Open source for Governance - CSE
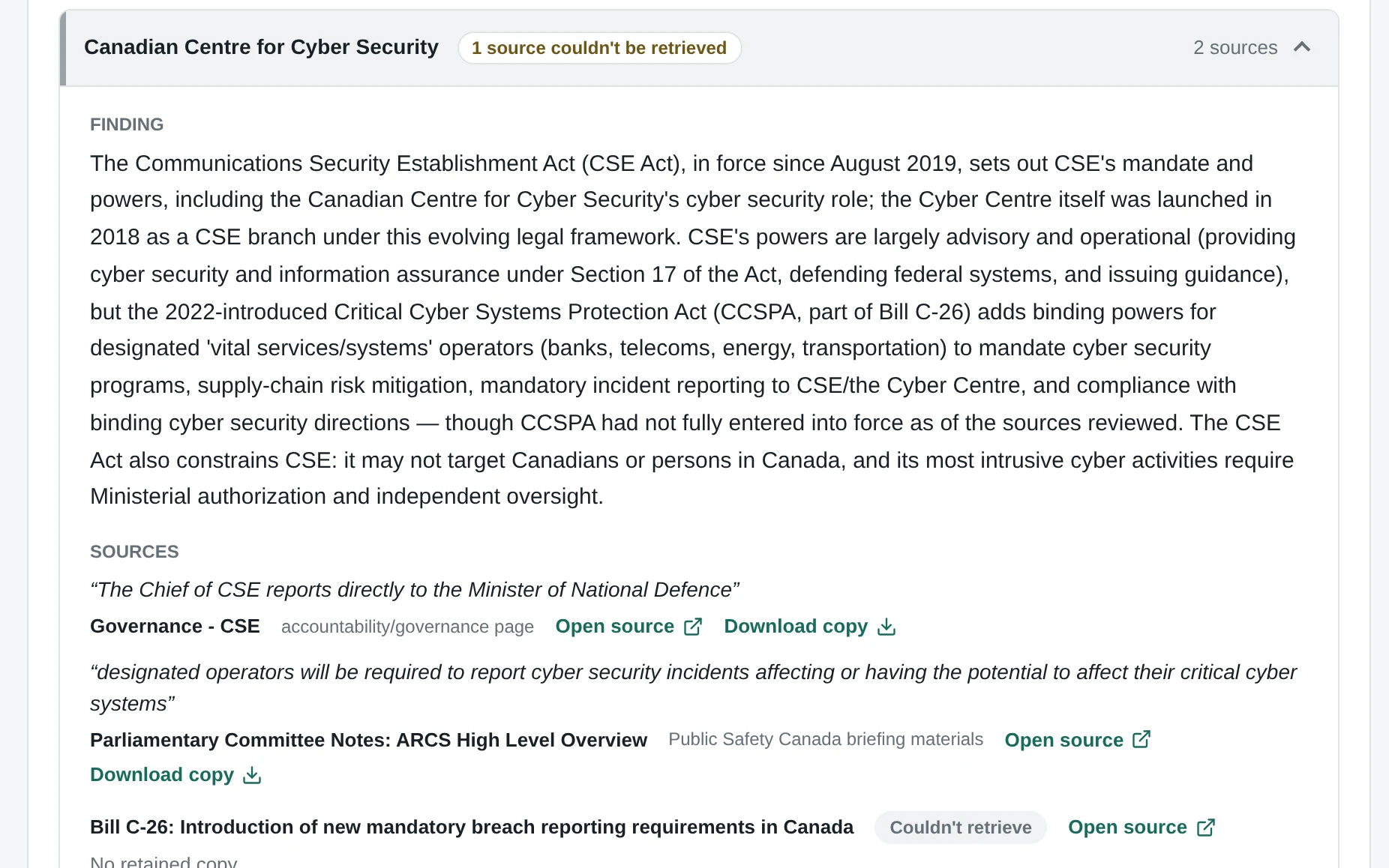This screenshot has height=868, width=1389. pyautogui.click(x=628, y=627)
